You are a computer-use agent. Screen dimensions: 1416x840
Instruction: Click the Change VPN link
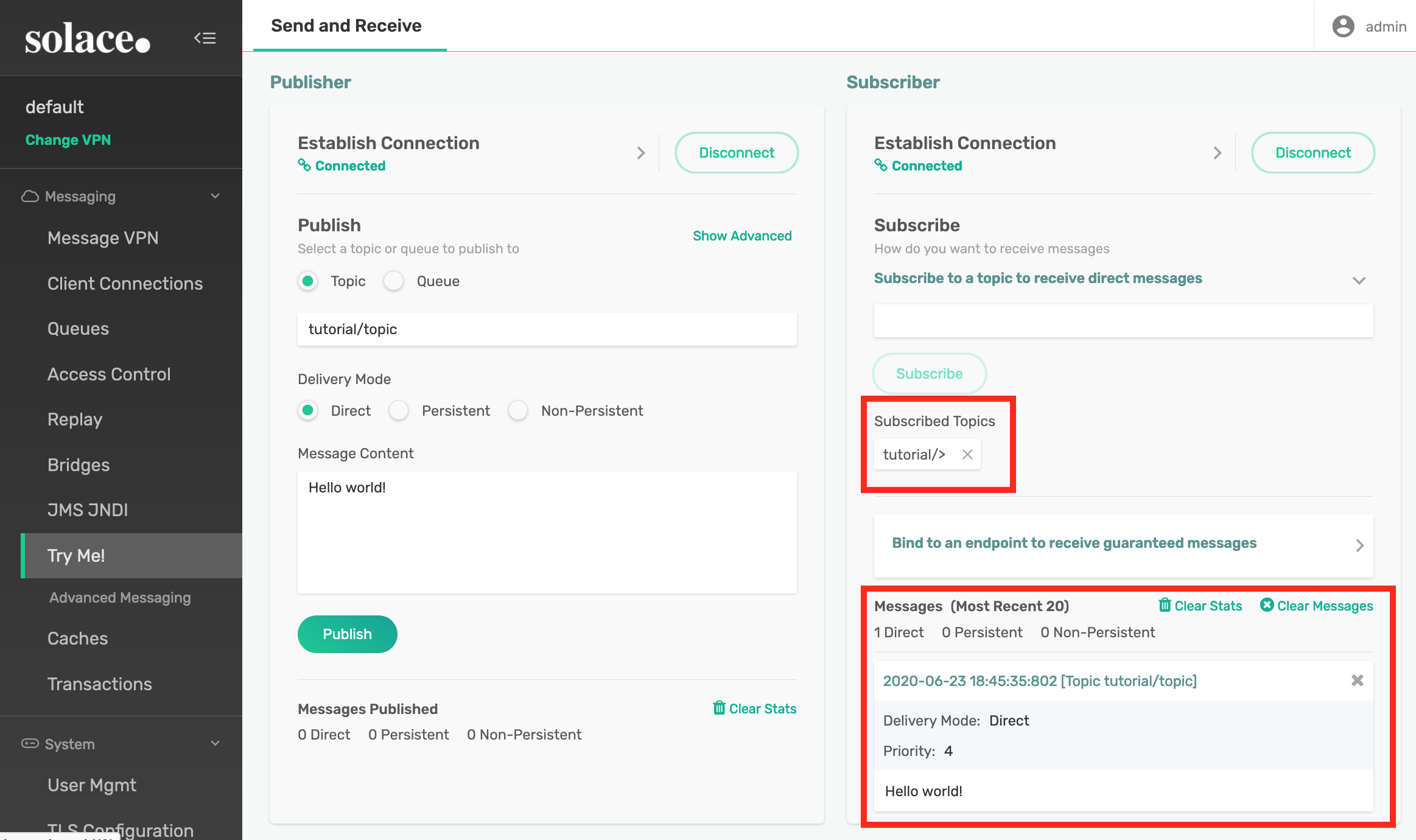pos(68,140)
